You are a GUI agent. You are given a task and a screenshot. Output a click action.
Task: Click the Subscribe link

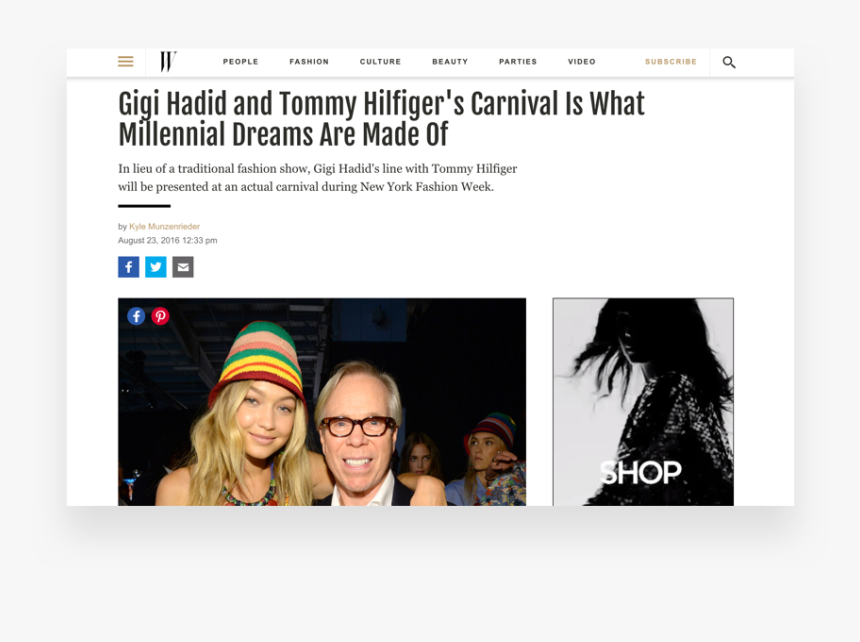coord(671,61)
